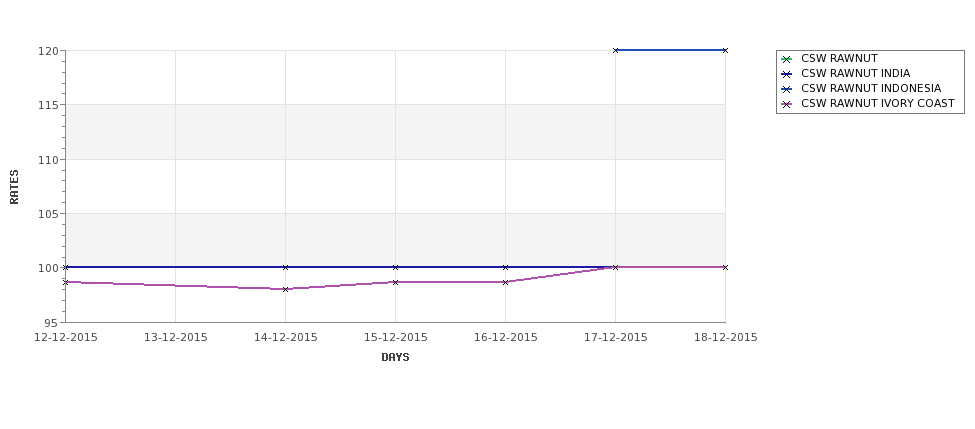This screenshot has width=975, height=429.
Task: Click the x-axis label 17-12-2015
Action: tap(616, 338)
